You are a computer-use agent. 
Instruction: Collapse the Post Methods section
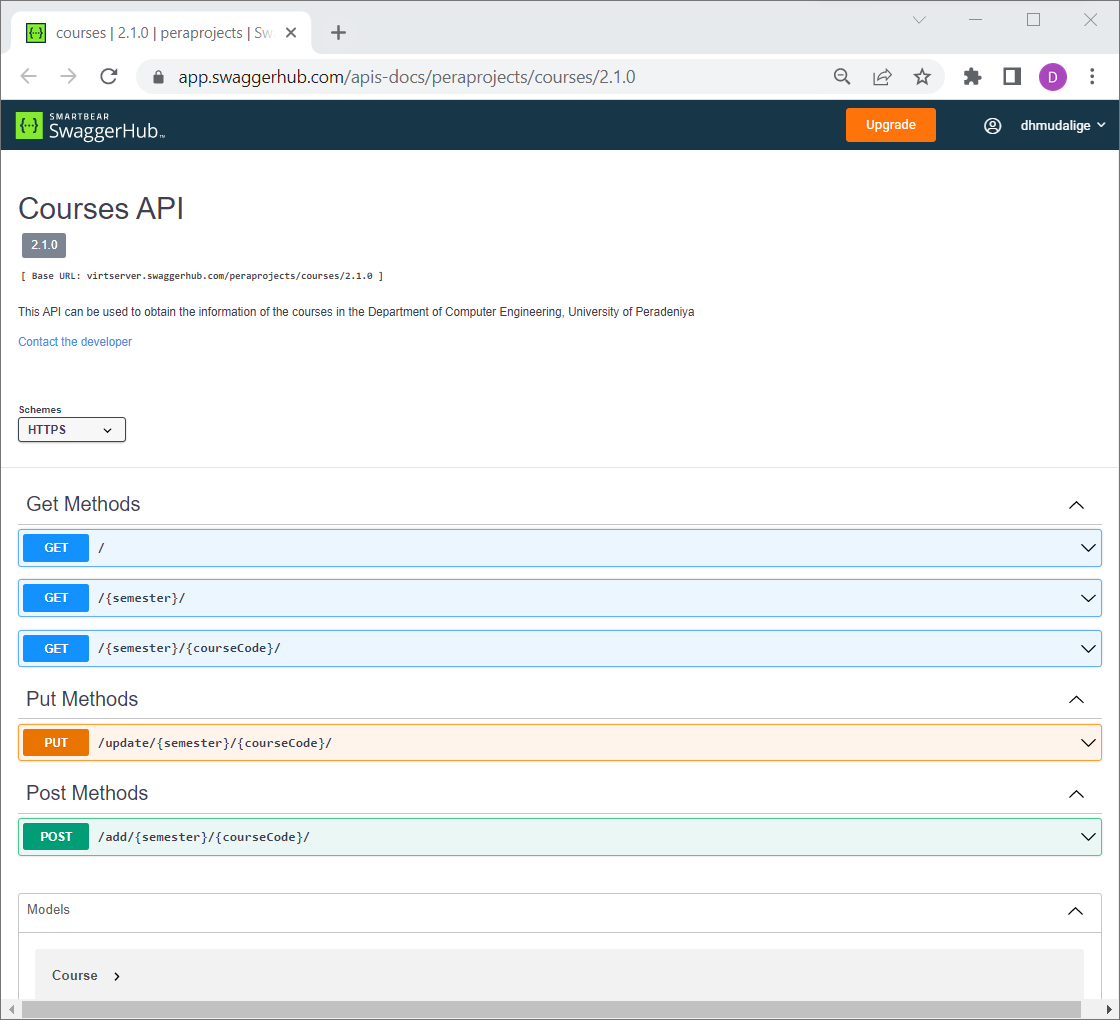(1076, 794)
